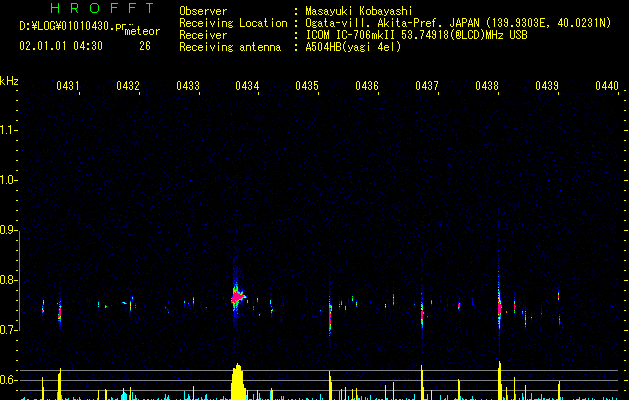
Task: Click the 0431 time marker
Action: pos(68,86)
